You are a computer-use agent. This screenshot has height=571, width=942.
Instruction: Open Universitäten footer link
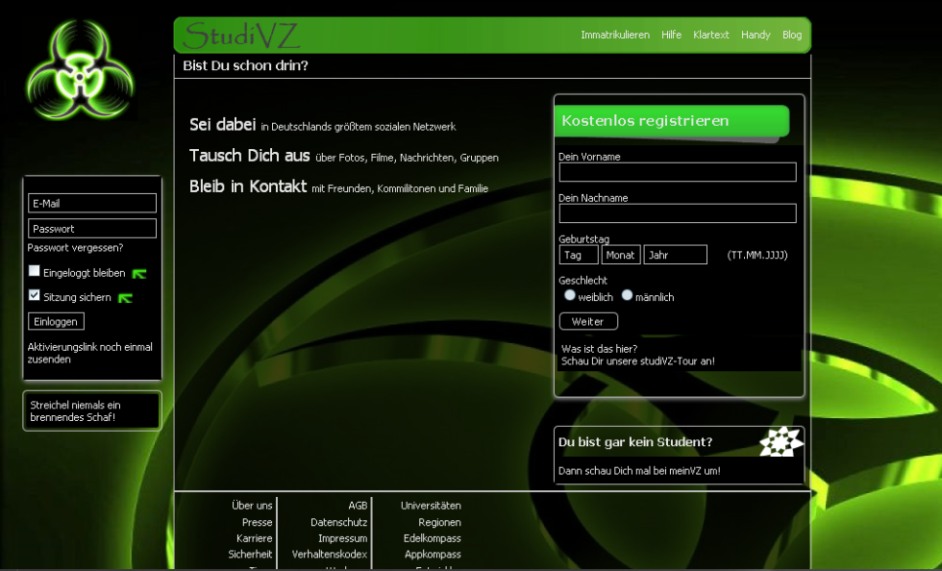point(431,505)
